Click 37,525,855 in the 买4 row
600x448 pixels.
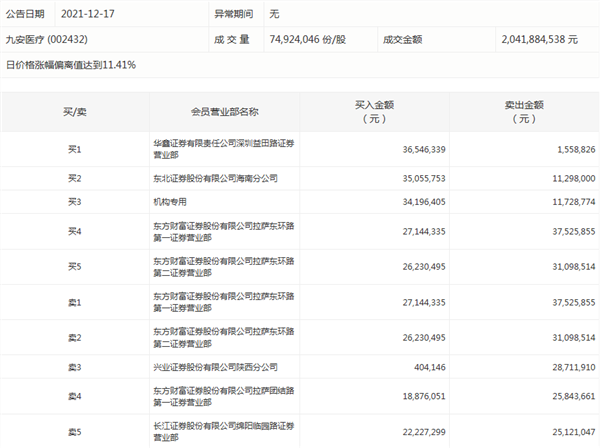pyautogui.click(x=574, y=231)
